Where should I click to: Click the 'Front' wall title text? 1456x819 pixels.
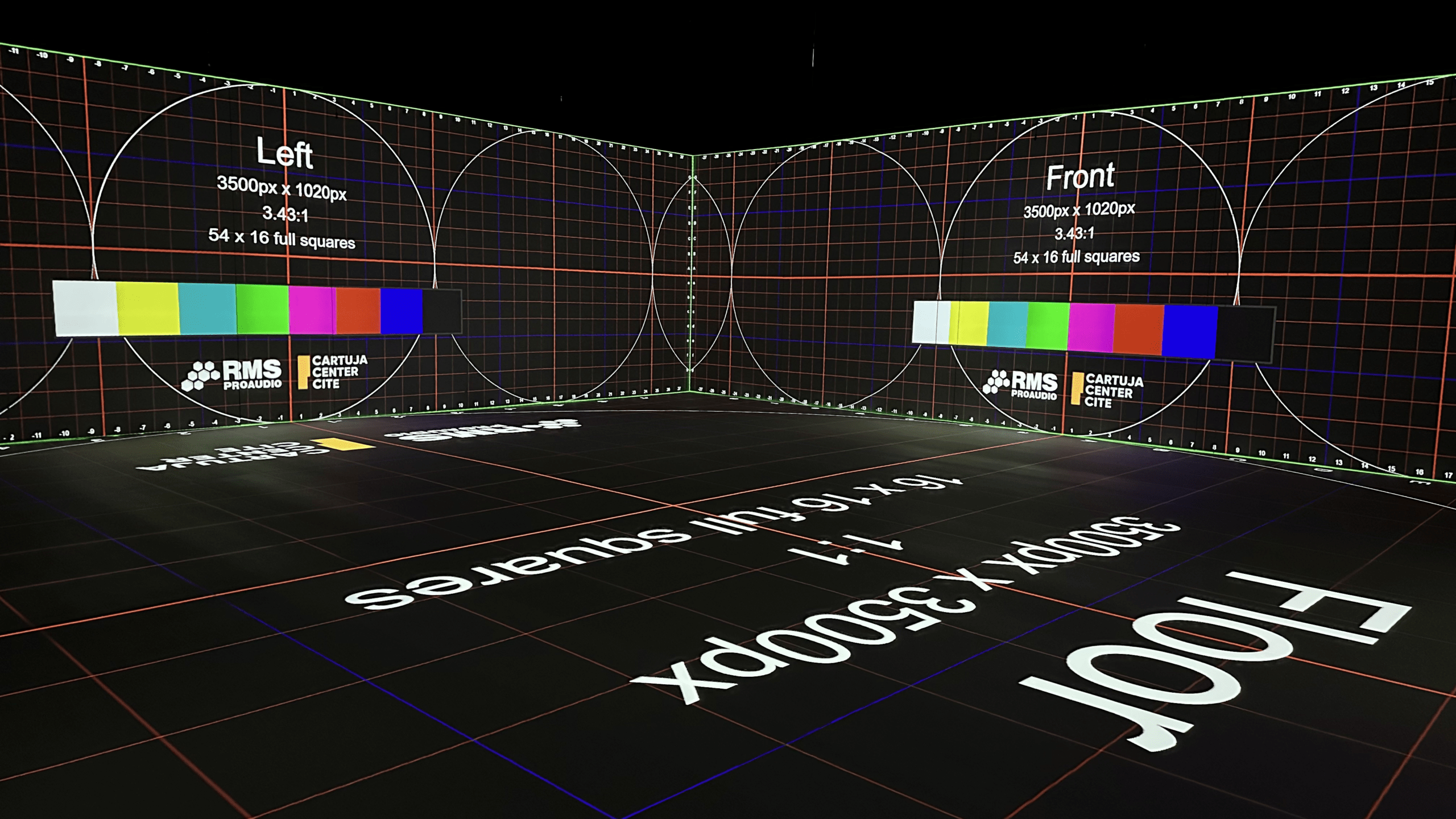pyautogui.click(x=1080, y=177)
